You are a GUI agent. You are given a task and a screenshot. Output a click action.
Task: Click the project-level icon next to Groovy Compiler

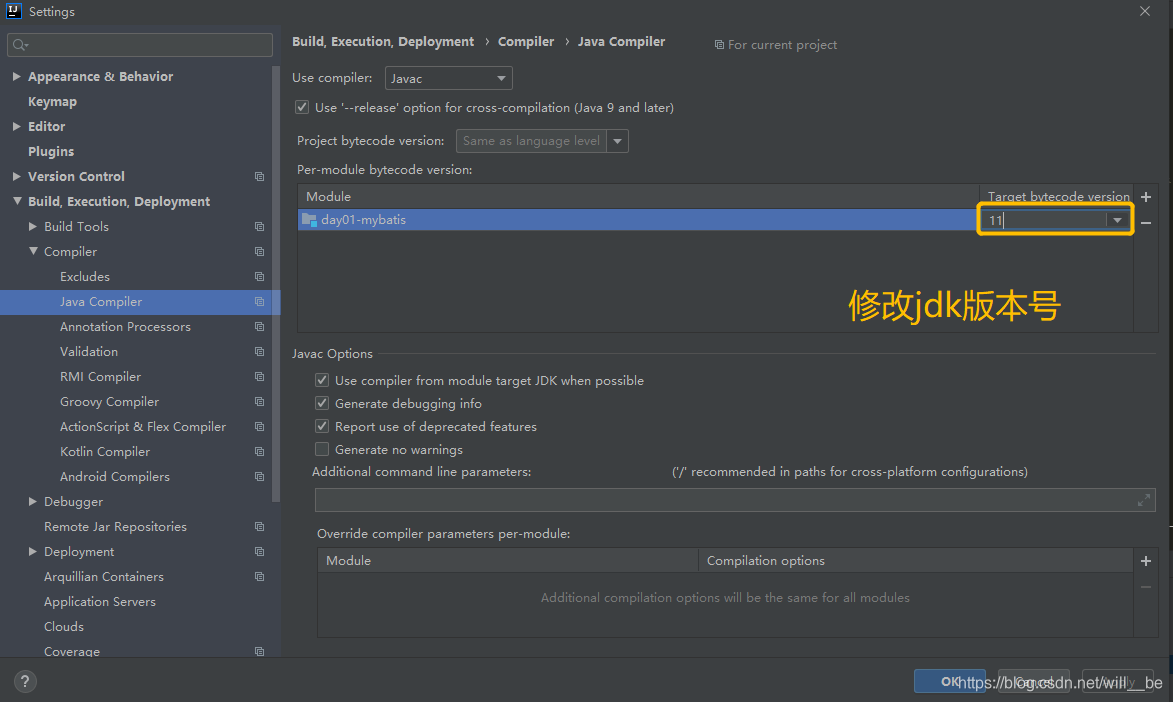pos(260,402)
